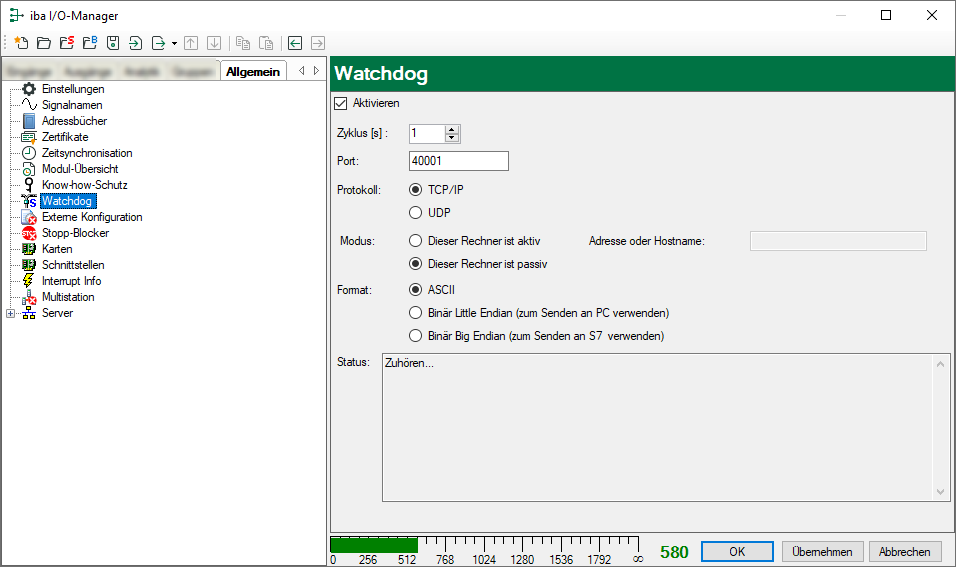Click the folder icon with red S
Viewport: 956px width, 567px height.
point(66,43)
